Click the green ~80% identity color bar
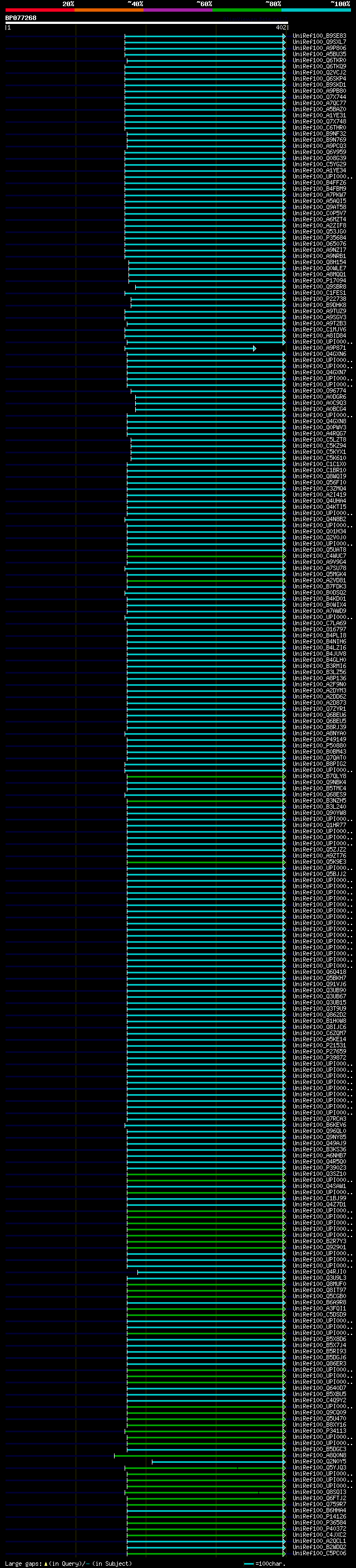 point(247,10)
